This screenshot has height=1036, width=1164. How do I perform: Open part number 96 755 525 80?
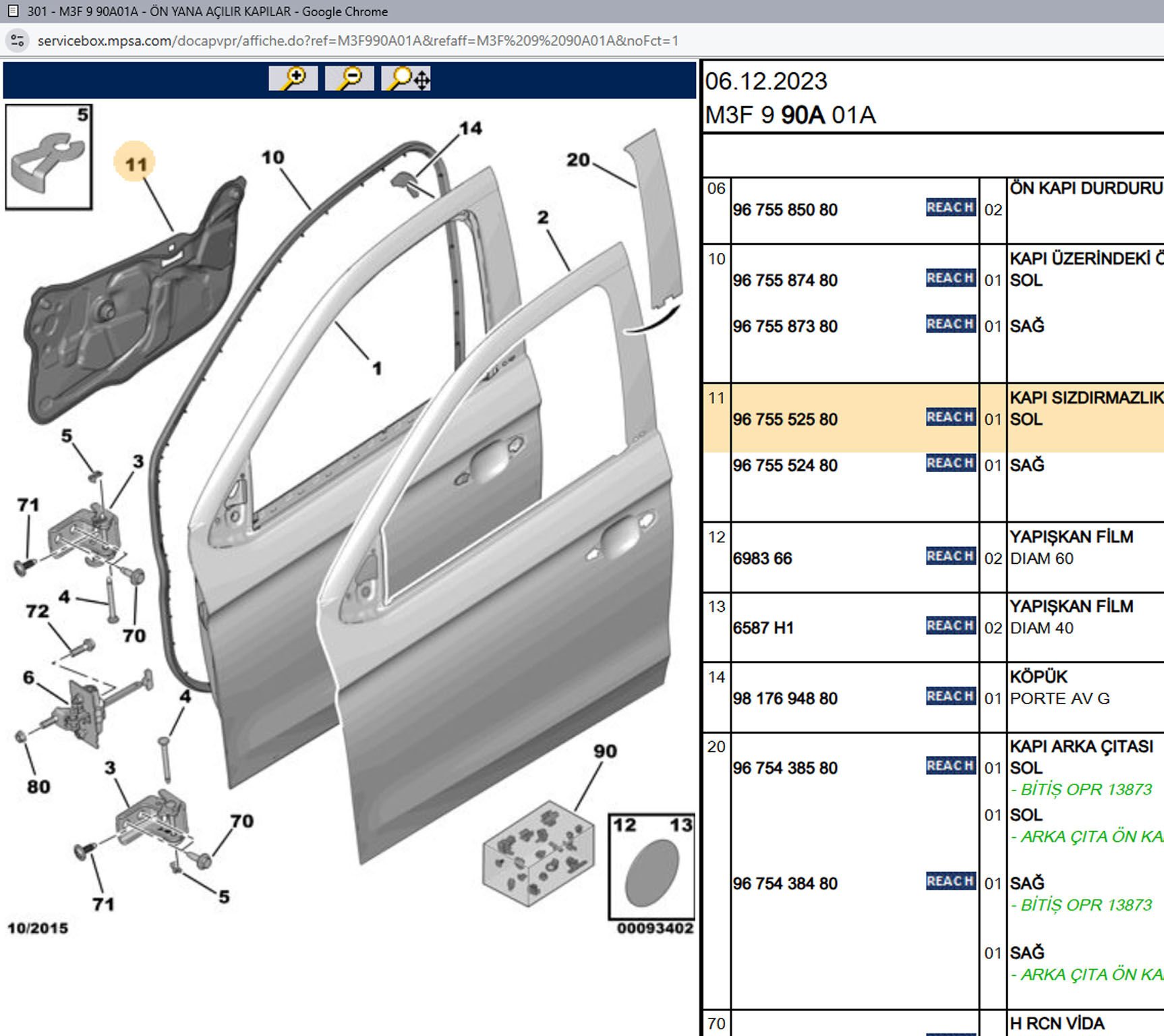(x=785, y=420)
